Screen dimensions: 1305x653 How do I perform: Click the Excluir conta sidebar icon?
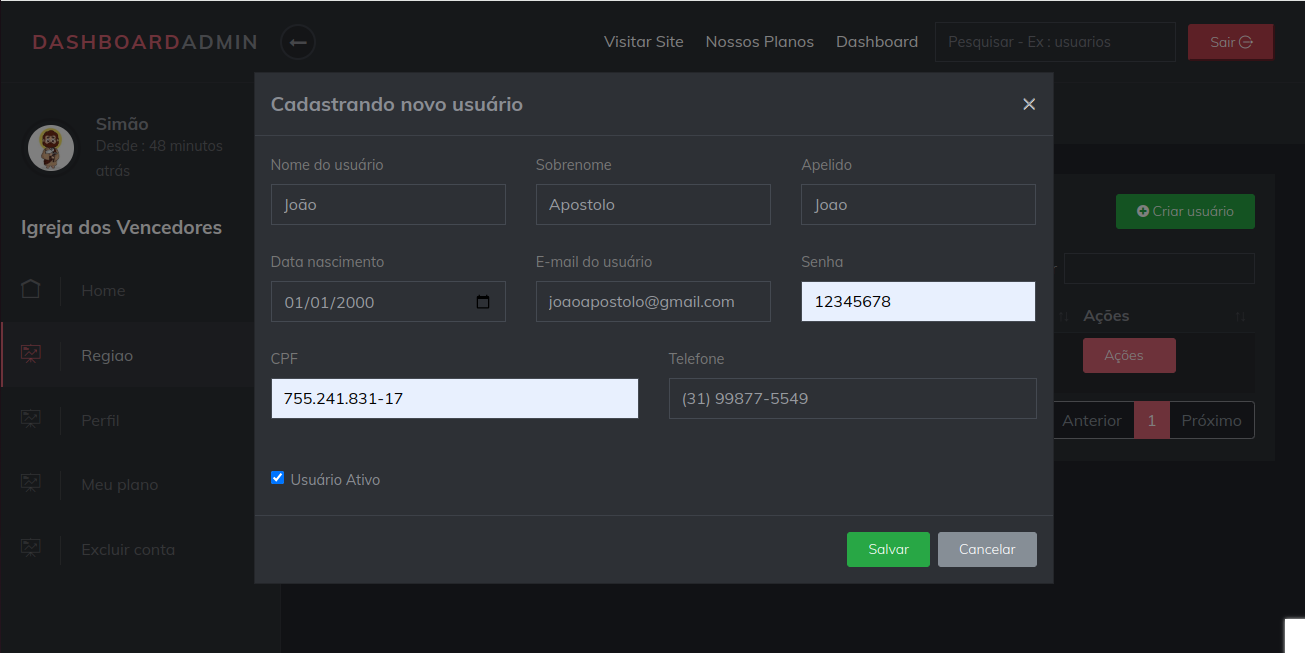31,549
